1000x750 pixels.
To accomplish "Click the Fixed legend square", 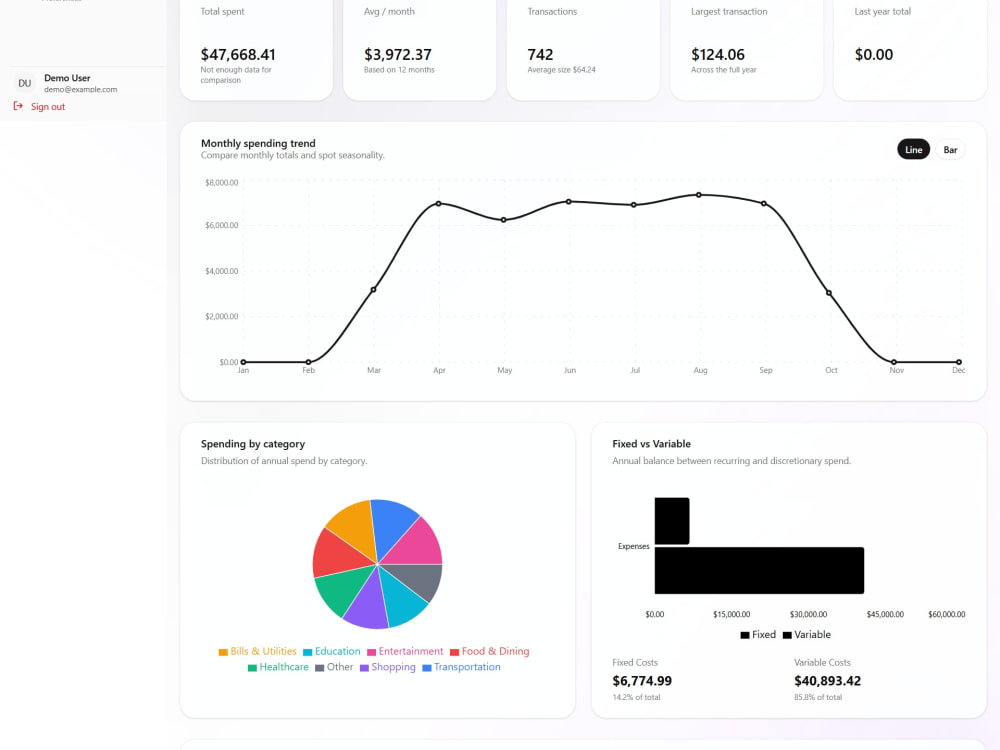I will [745, 635].
